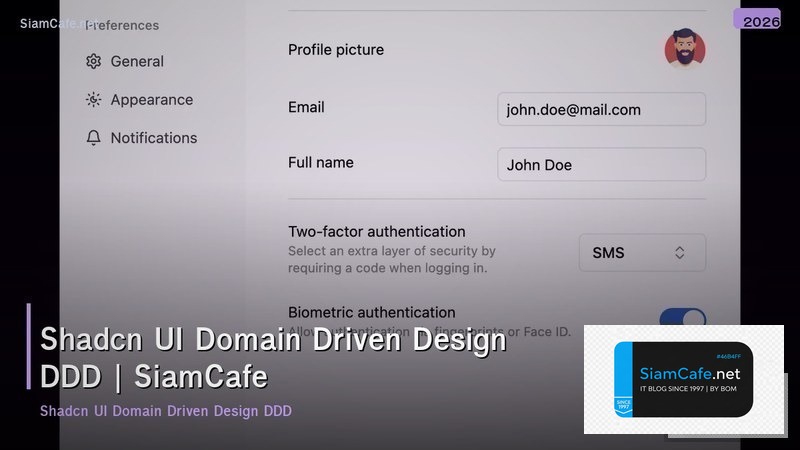Click the General gear icon
Image resolution: width=800 pixels, height=450 pixels.
pos(93,61)
